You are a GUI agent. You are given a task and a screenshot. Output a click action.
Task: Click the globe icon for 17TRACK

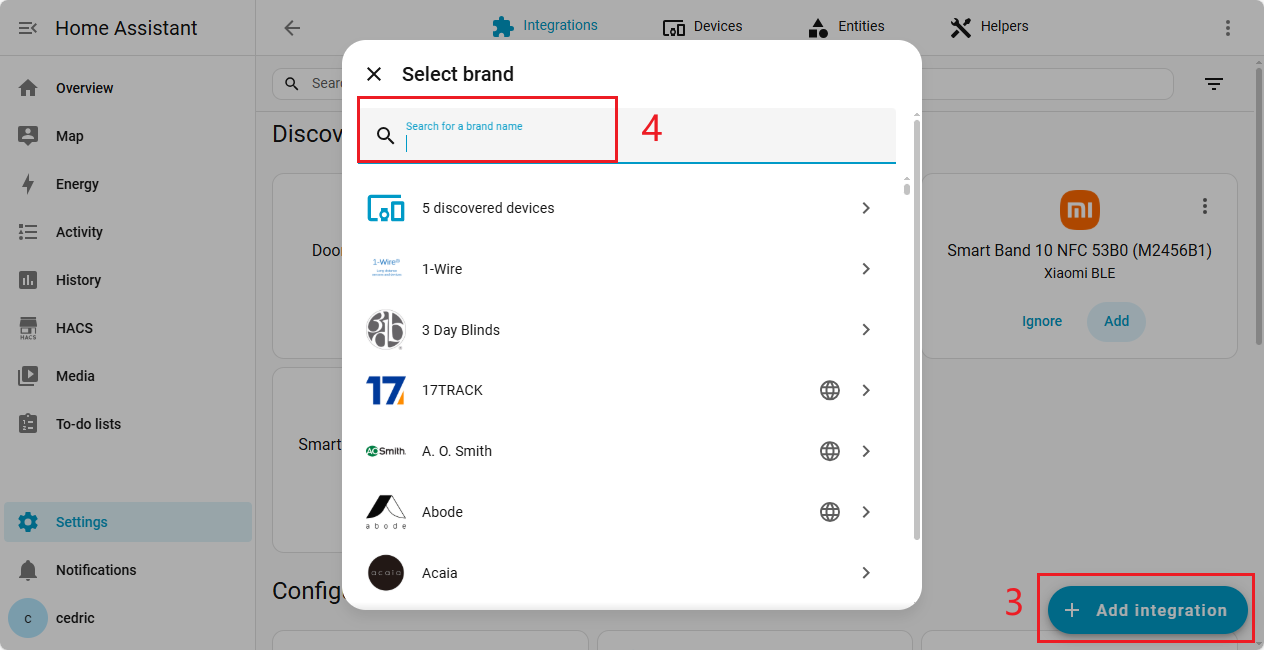(829, 390)
